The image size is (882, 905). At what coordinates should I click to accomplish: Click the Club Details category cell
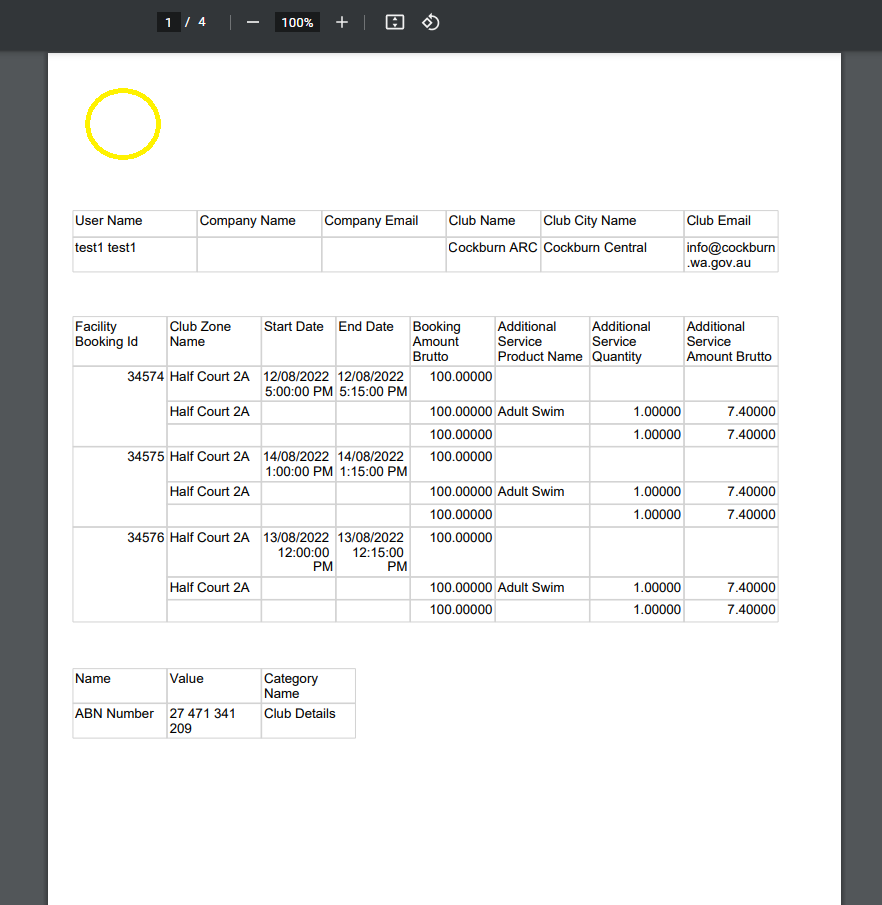point(300,714)
